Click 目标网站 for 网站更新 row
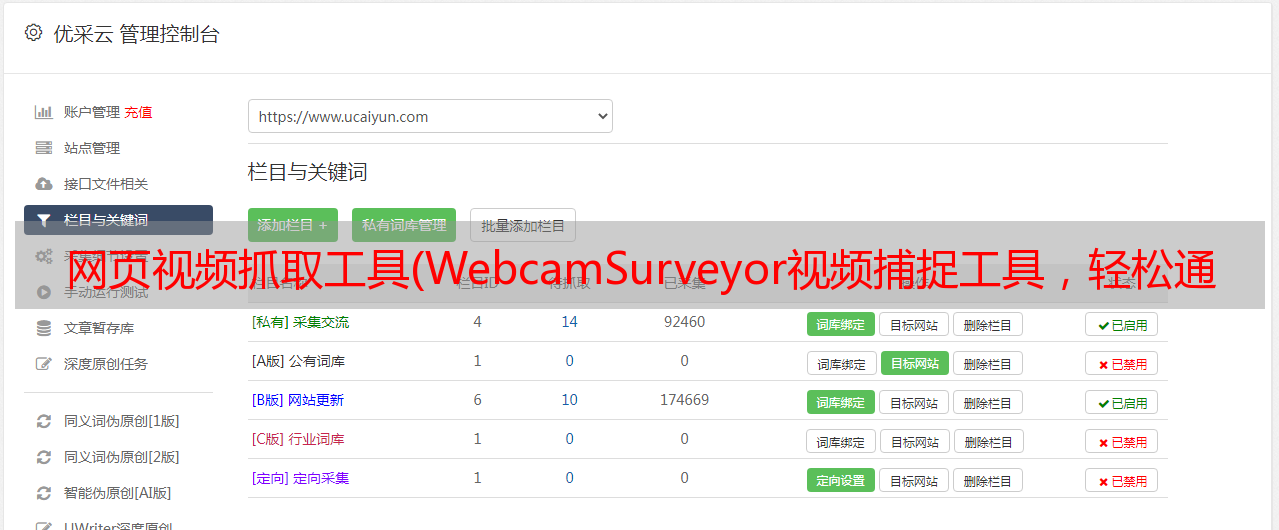The image size is (1279, 530). click(914, 402)
